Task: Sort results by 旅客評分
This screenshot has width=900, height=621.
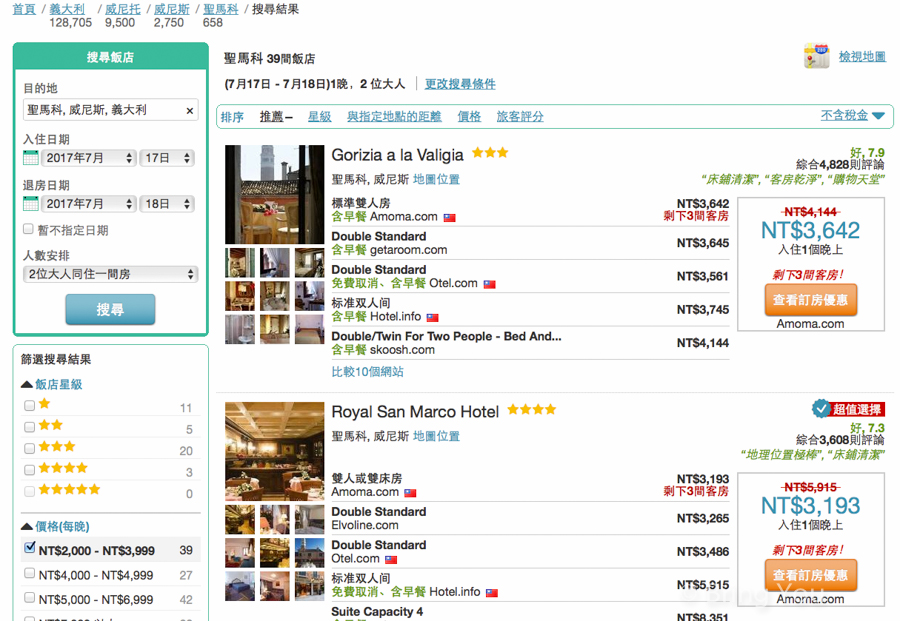Action: tap(520, 117)
